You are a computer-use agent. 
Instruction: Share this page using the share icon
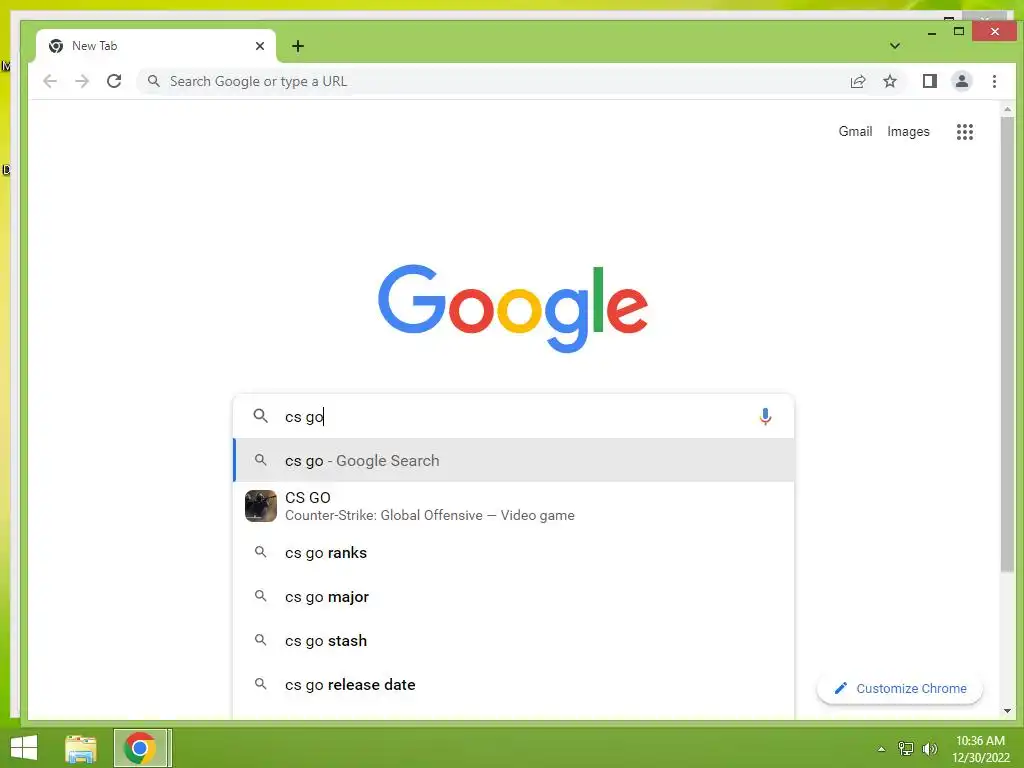pos(857,81)
